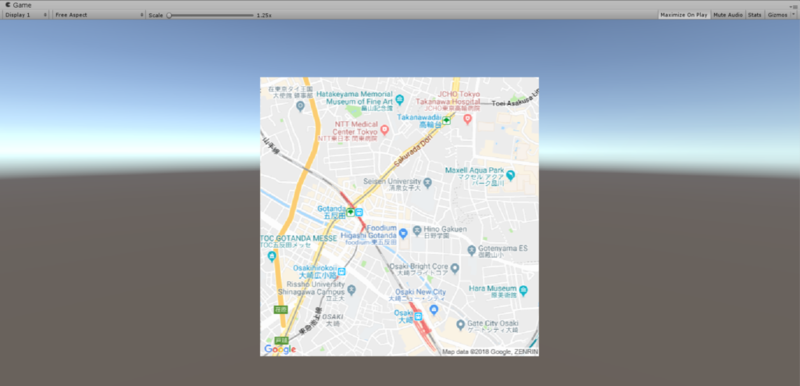Click the Osakihirokoji station icon
Viewport: 800px width, 386px height.
coord(341,271)
